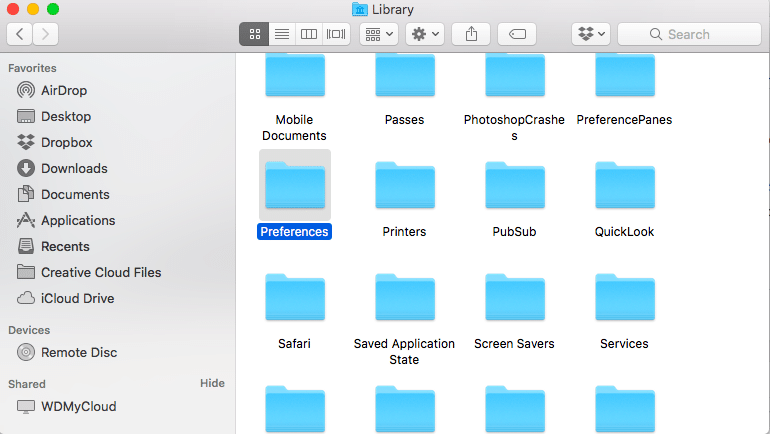Viewport: 770px width, 434px height.
Task: Click the Library title proxy icon
Action: (360, 9)
